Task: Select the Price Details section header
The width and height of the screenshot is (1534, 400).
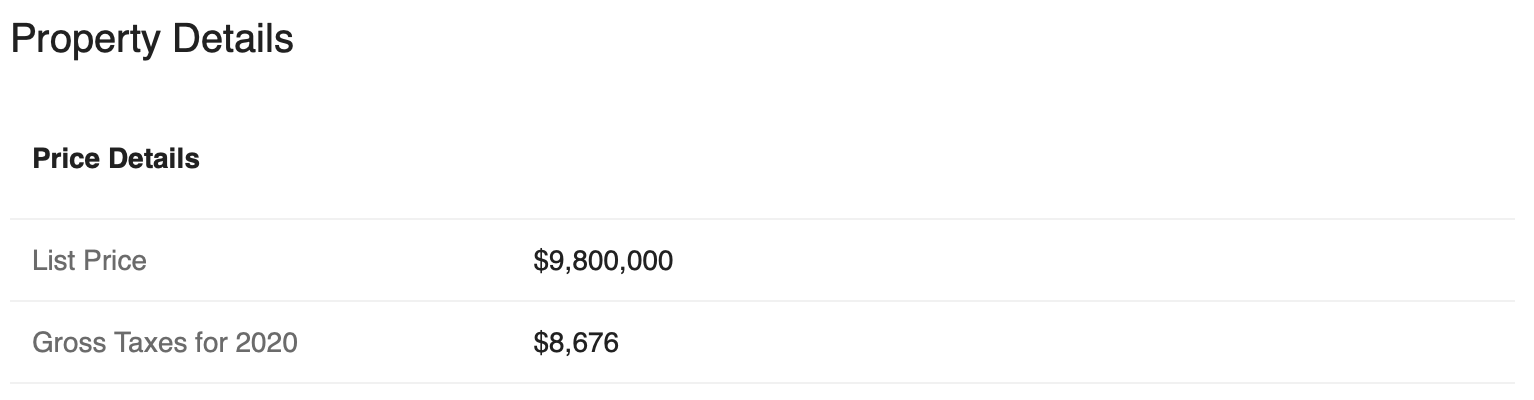Action: (116, 159)
